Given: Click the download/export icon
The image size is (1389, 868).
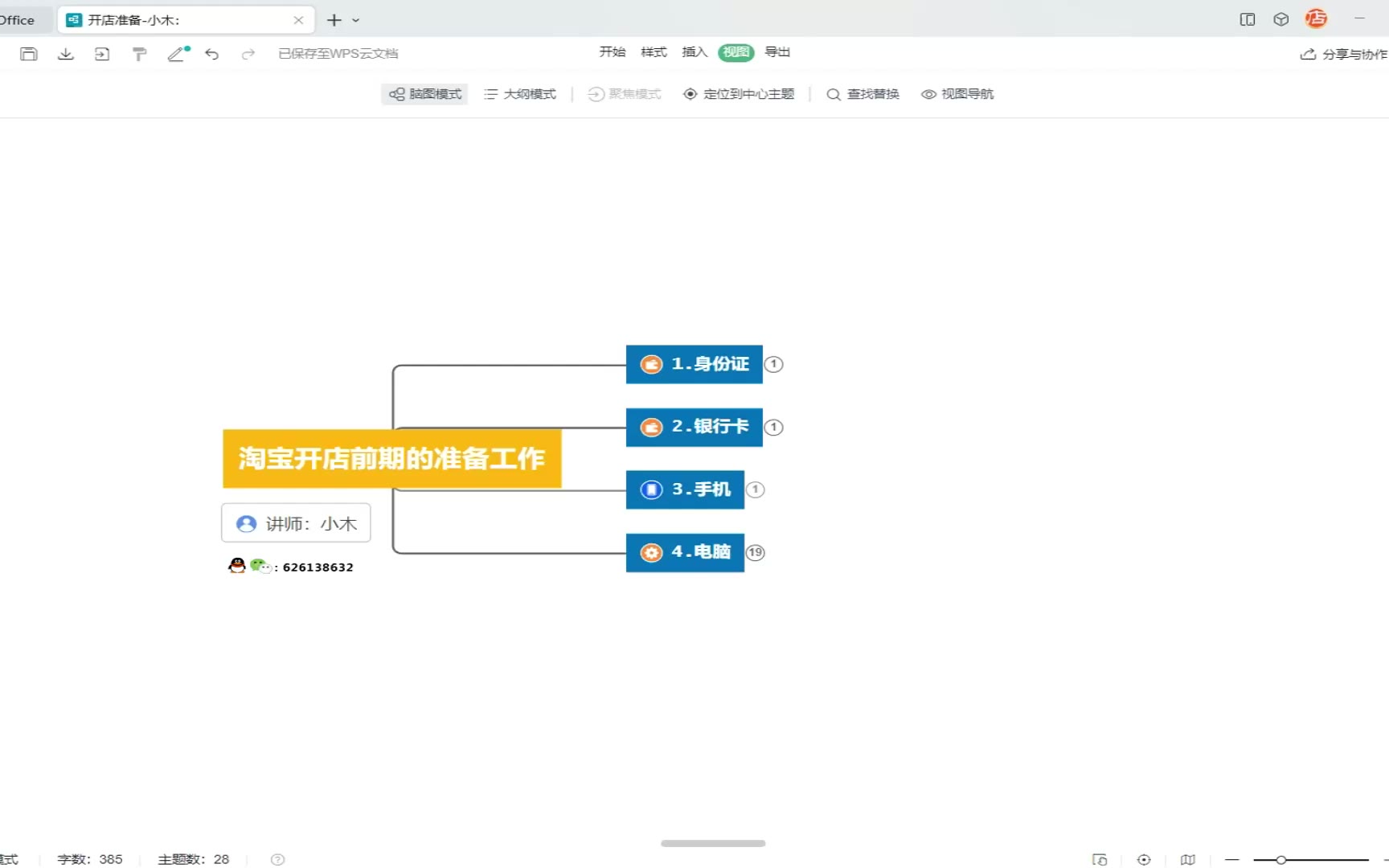Looking at the screenshot, I should pyautogui.click(x=66, y=54).
